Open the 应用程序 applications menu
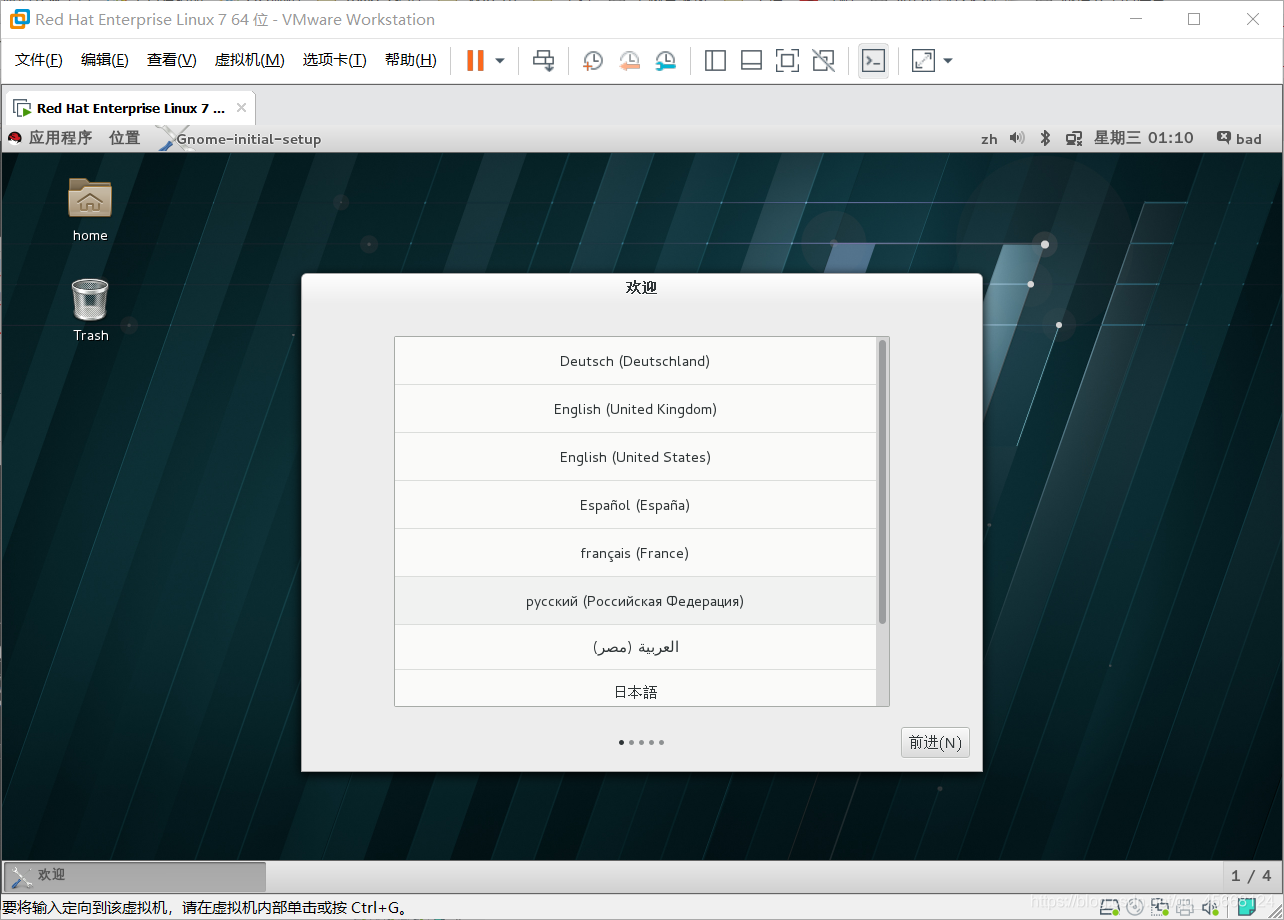The width and height of the screenshot is (1284, 920). 60,138
